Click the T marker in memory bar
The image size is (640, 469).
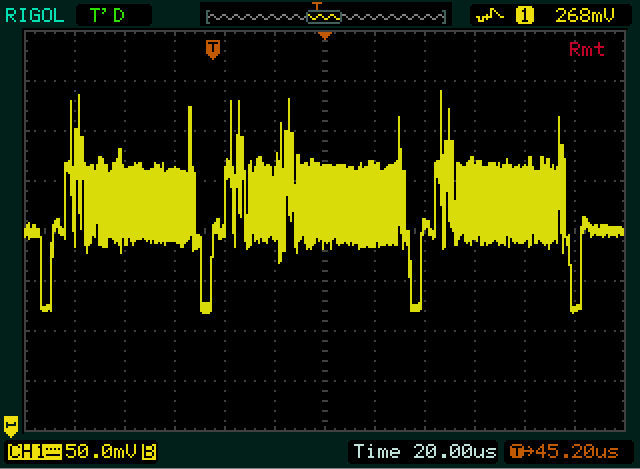(319, 8)
